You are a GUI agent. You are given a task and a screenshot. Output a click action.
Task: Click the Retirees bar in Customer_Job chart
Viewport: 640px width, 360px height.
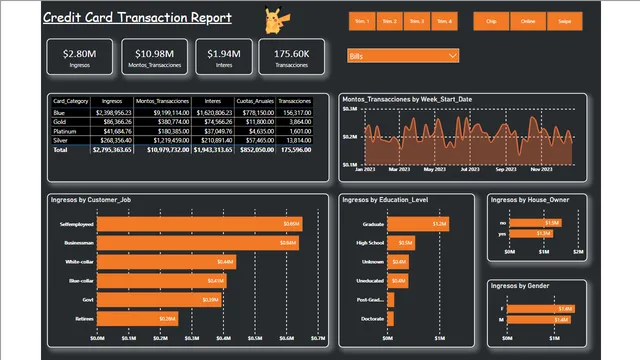(x=138, y=319)
